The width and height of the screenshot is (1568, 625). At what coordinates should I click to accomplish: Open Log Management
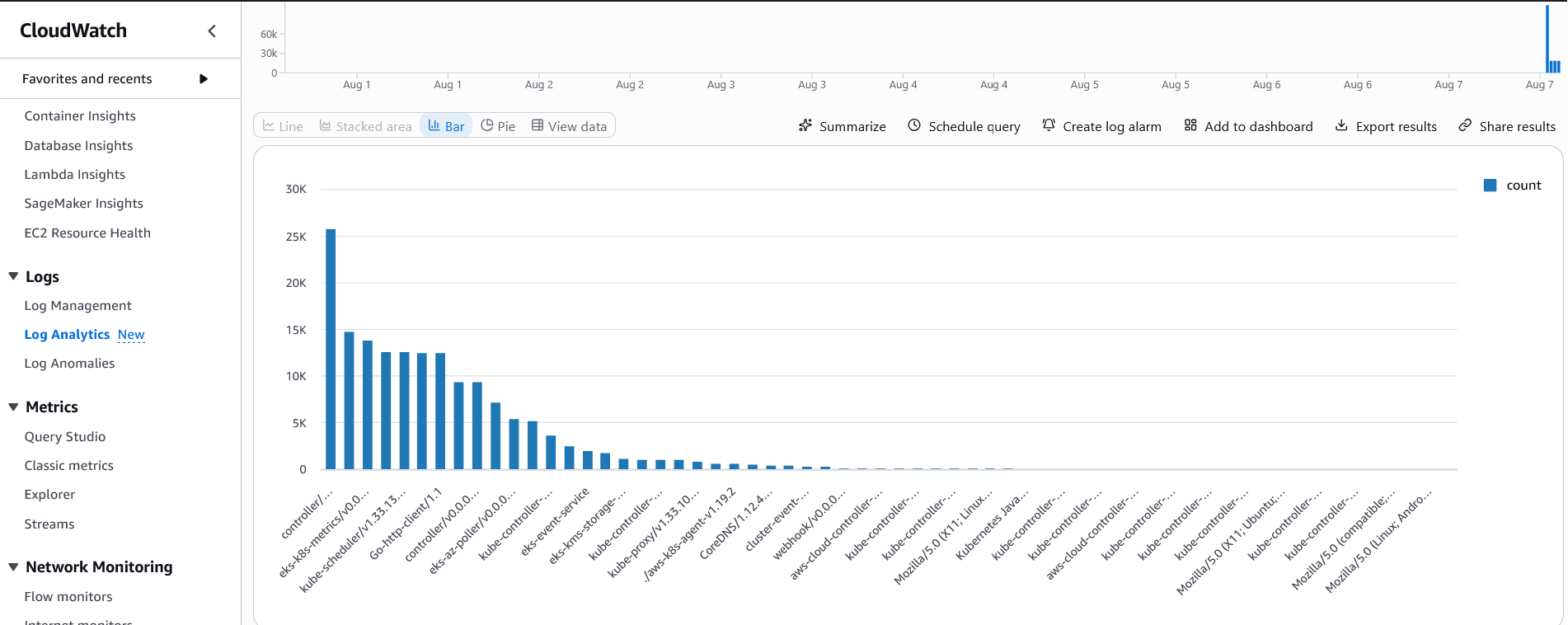click(77, 306)
